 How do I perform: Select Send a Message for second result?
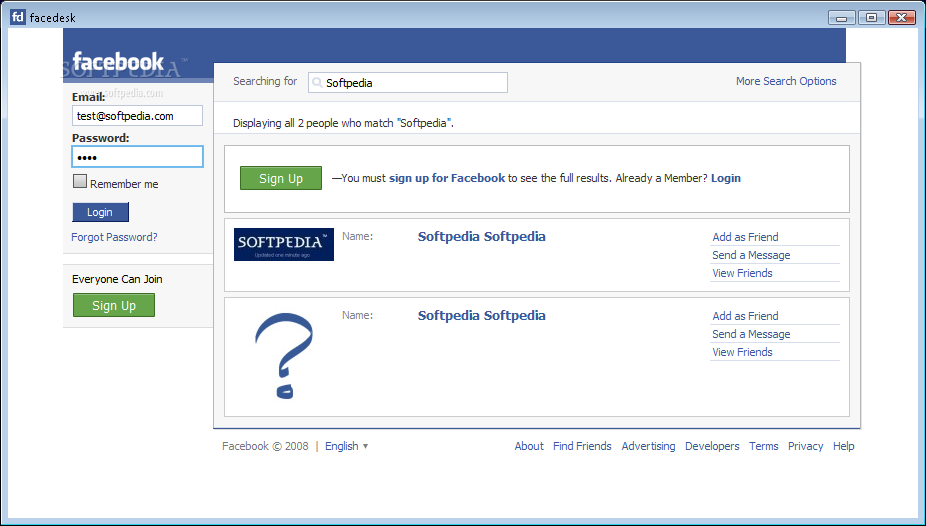coord(751,334)
